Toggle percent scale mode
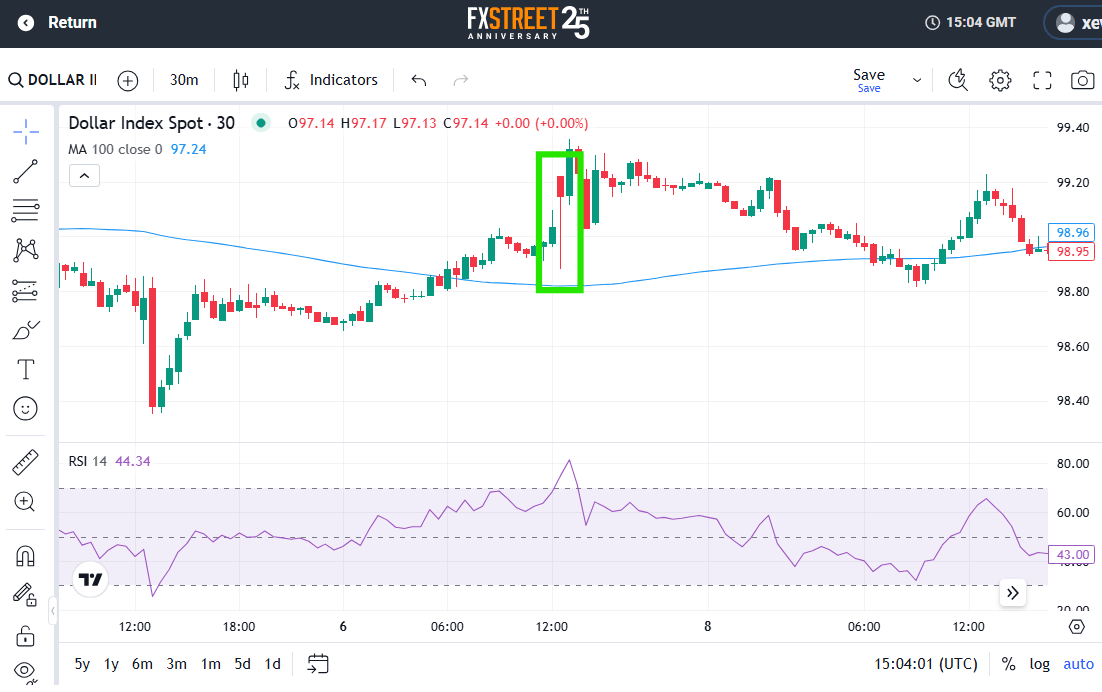This screenshot has height=692, width=1102. 1008,664
